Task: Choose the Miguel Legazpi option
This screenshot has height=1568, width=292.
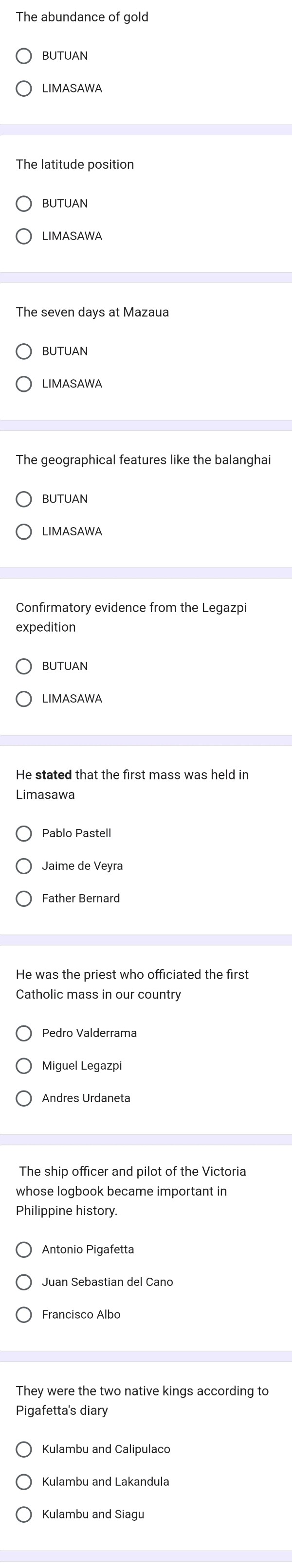Action: pos(24,1066)
